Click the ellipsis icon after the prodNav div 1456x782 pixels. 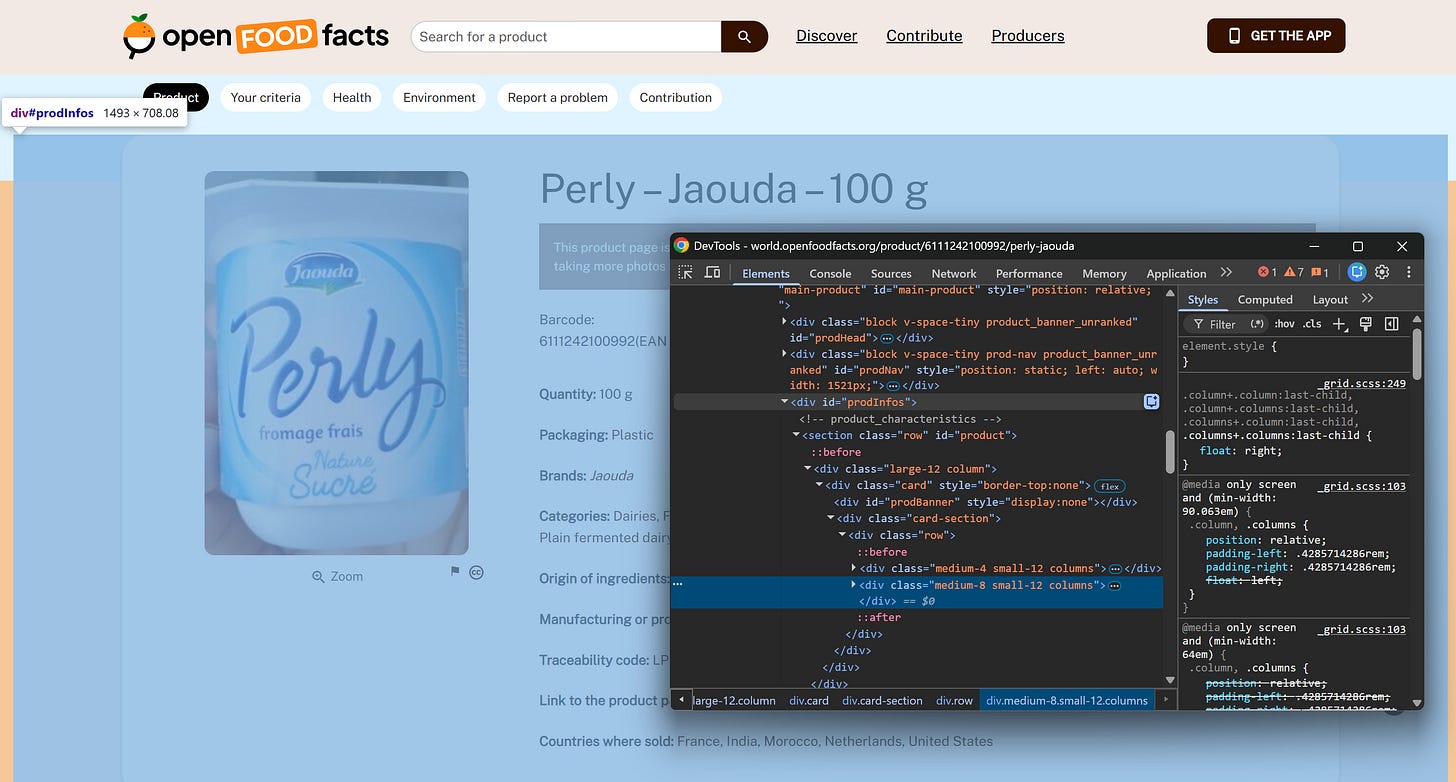point(893,386)
